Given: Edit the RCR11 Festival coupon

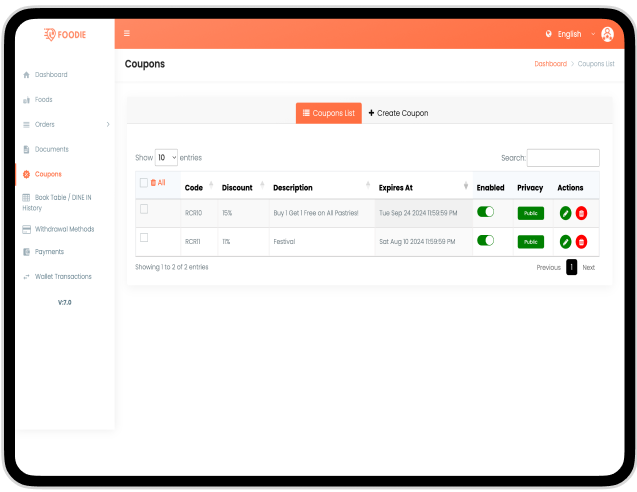Looking at the screenshot, I should 565,242.
